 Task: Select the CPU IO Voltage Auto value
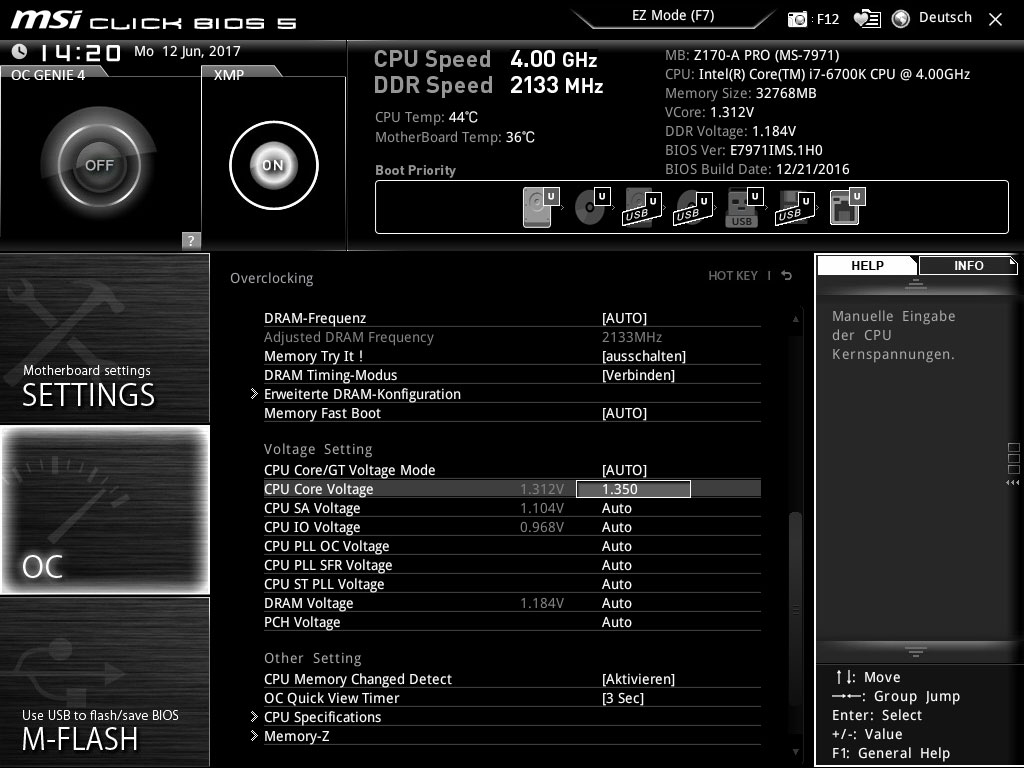click(x=616, y=526)
